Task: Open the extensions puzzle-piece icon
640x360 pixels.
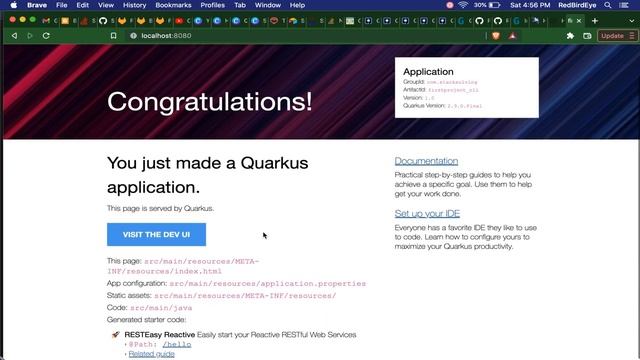Action: coord(570,36)
